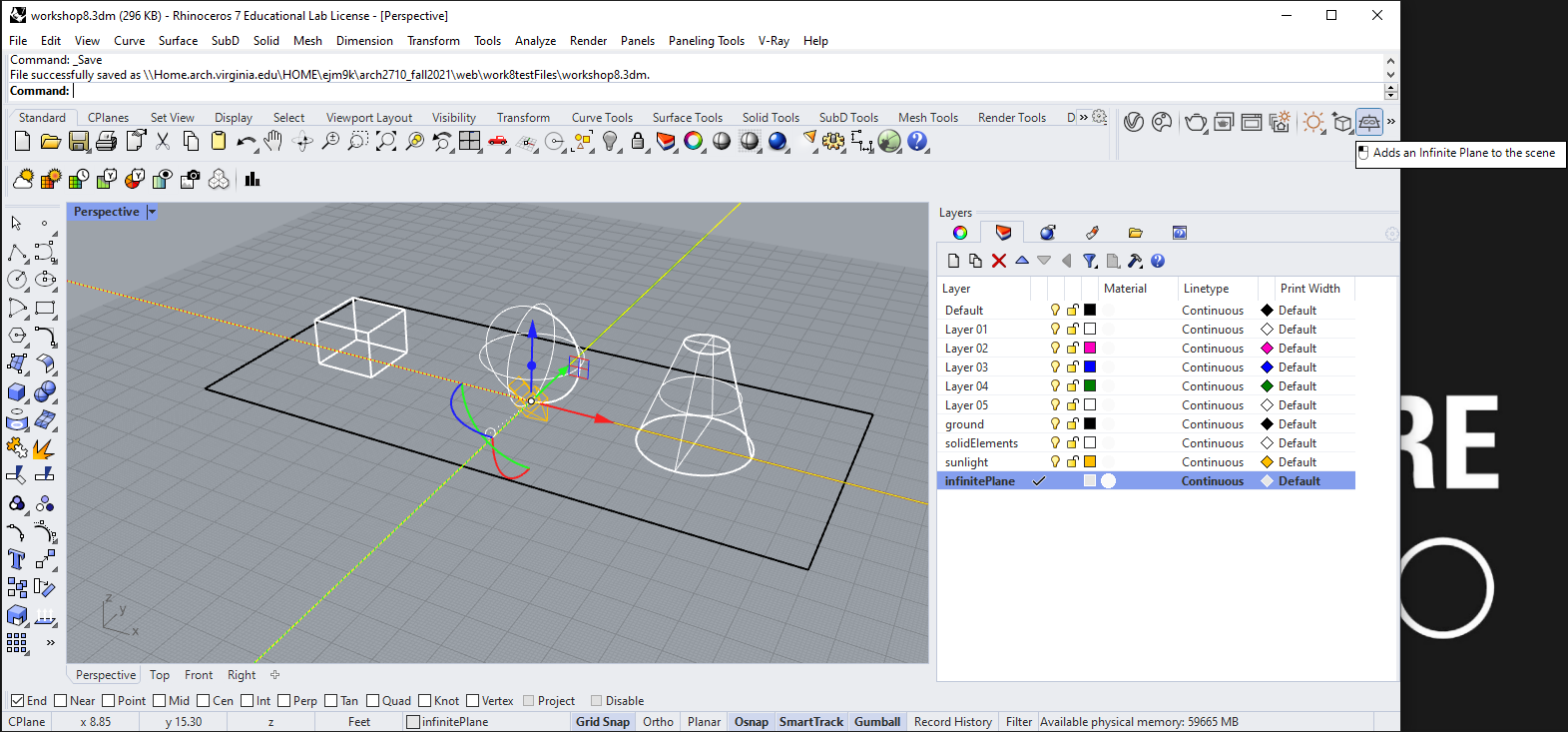The image size is (1568, 732).
Task: Open Options with the gear icon
Action: click(833, 142)
